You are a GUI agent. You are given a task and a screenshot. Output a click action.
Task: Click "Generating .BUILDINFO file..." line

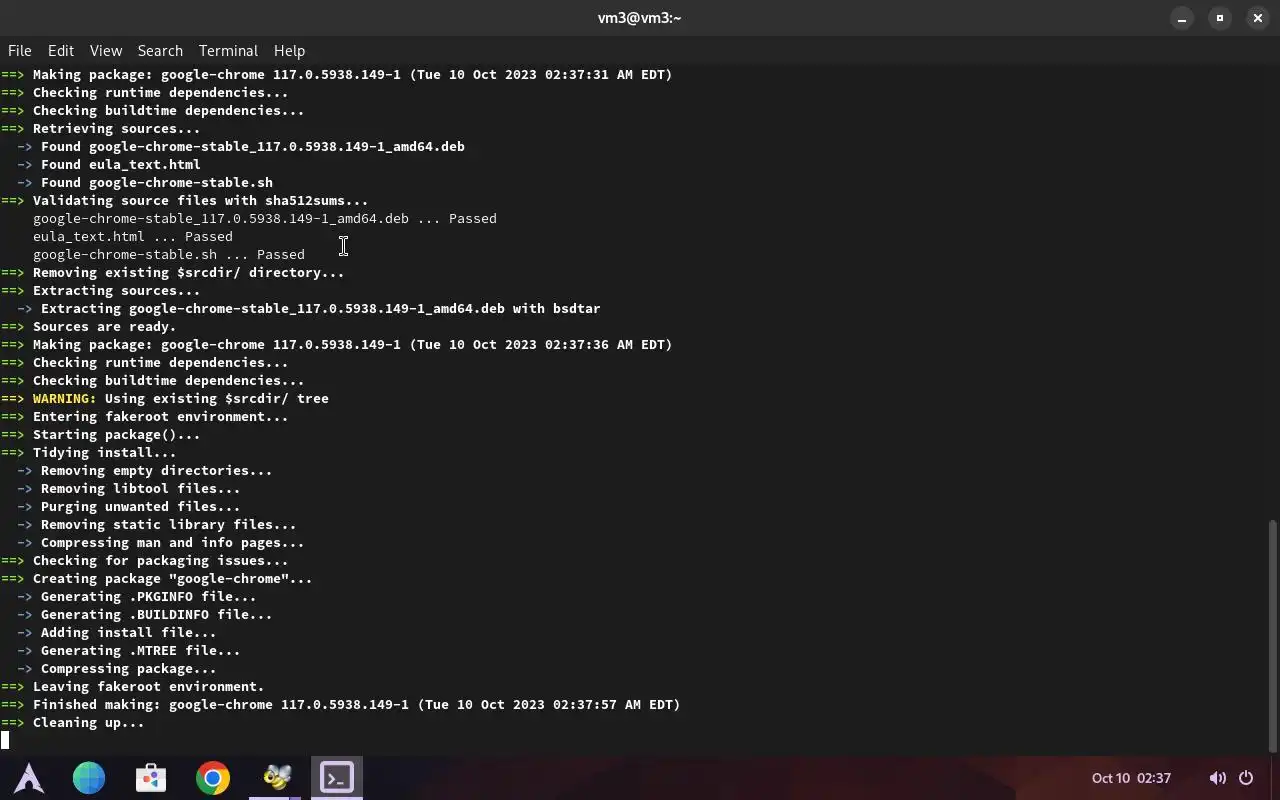tap(156, 614)
